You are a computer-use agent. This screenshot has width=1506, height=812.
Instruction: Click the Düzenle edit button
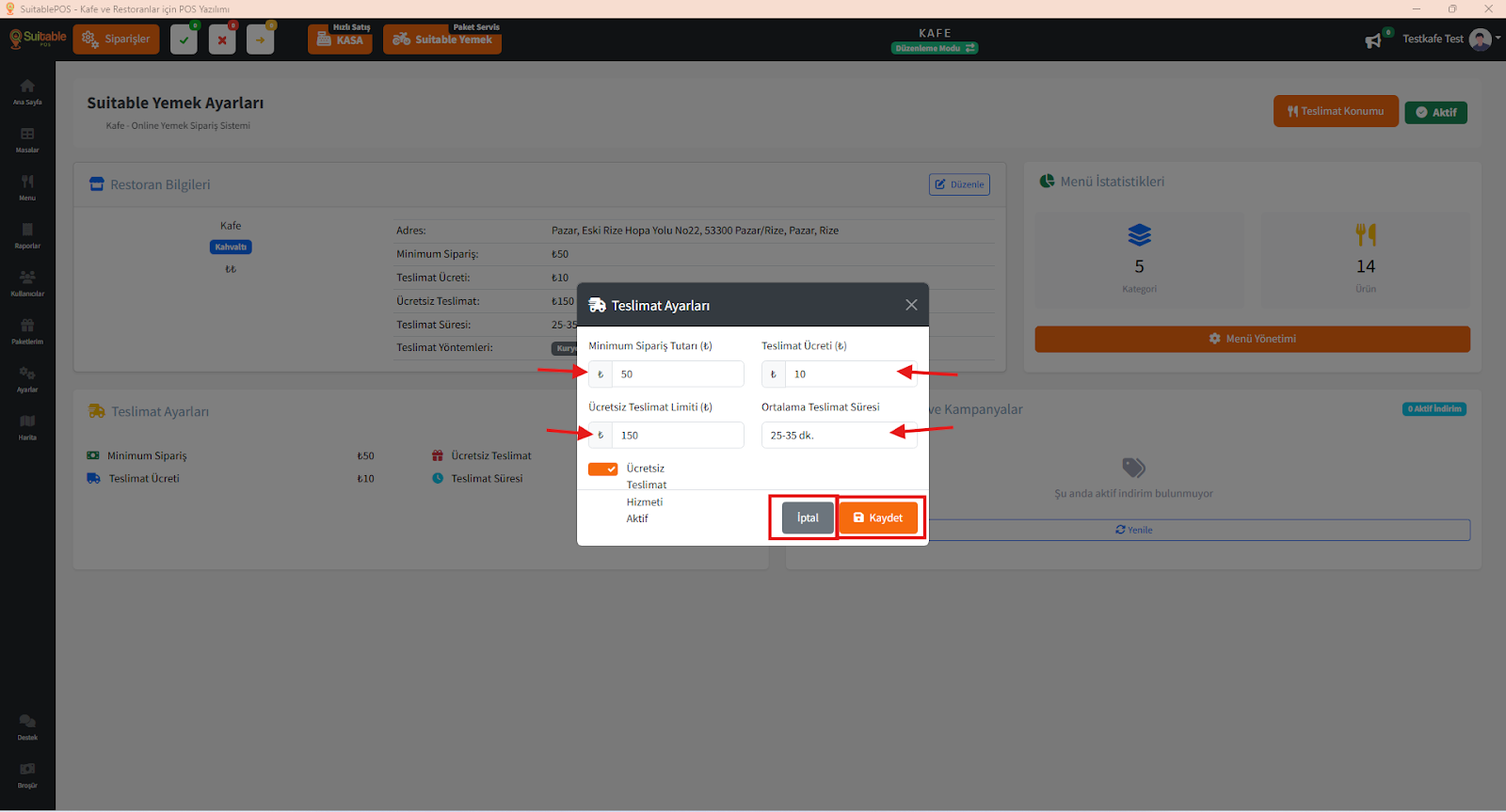pyautogui.click(x=959, y=184)
